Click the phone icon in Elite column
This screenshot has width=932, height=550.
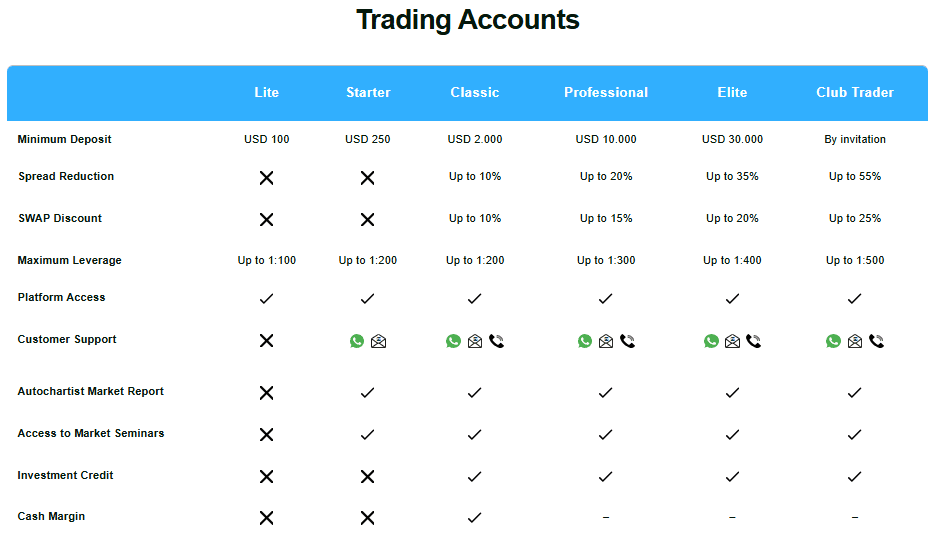point(754,341)
